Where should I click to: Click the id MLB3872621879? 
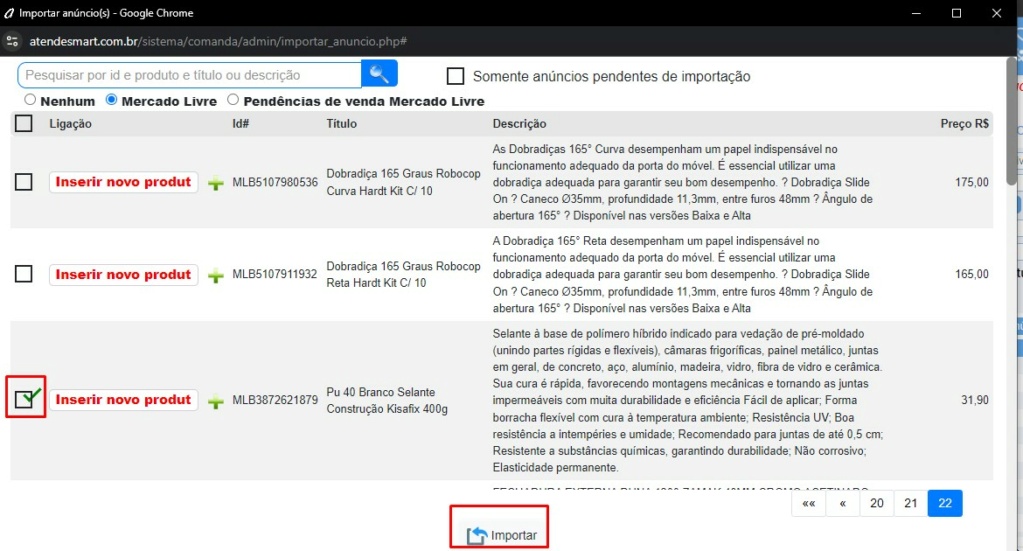tap(275, 400)
